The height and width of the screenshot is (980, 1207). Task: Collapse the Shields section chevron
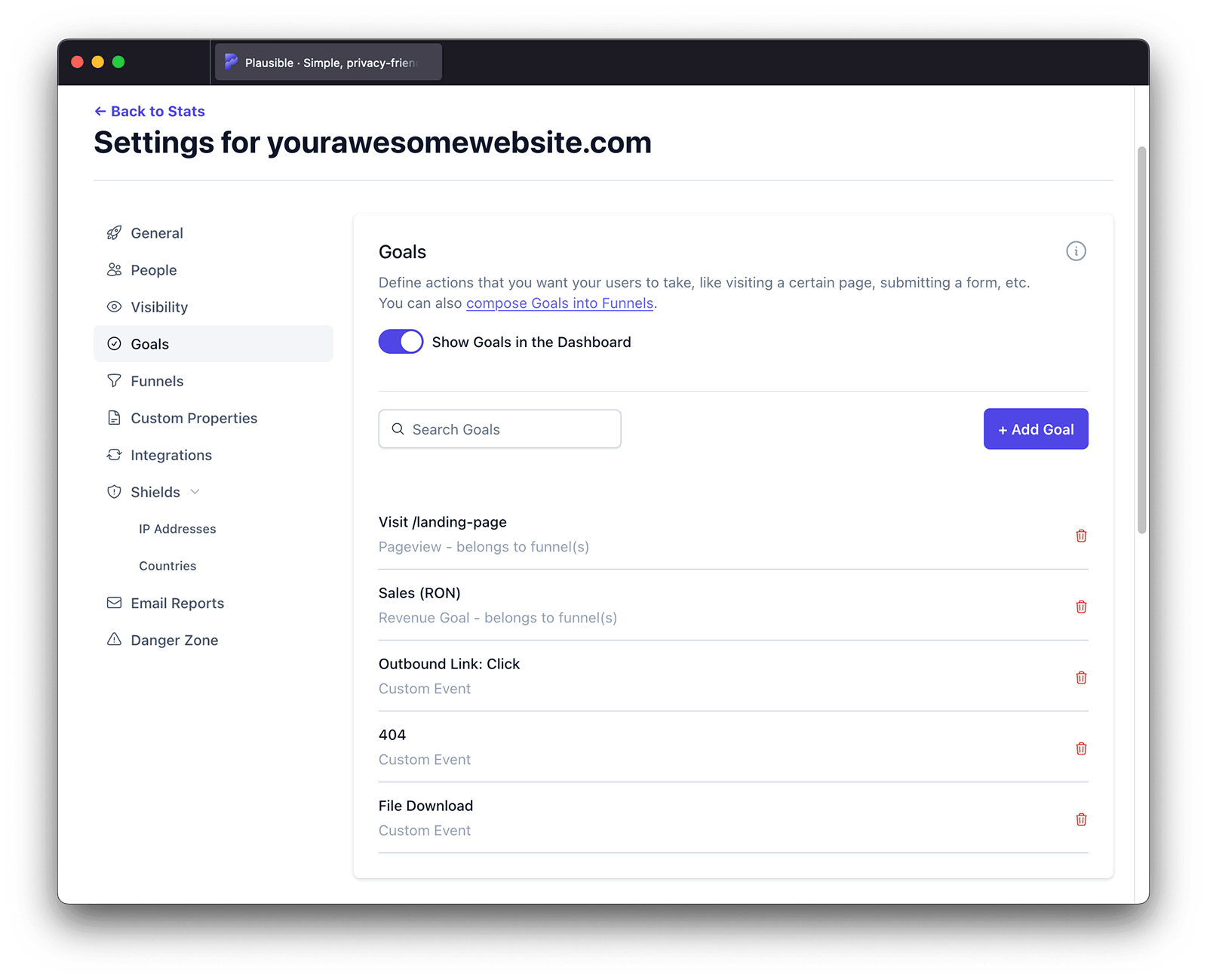coord(195,491)
